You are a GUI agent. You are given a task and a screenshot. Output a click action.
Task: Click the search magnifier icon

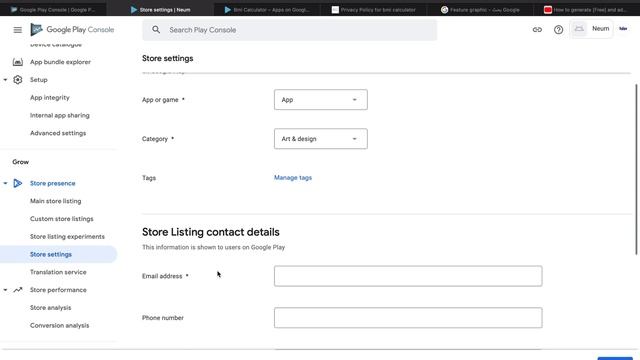coord(156,29)
